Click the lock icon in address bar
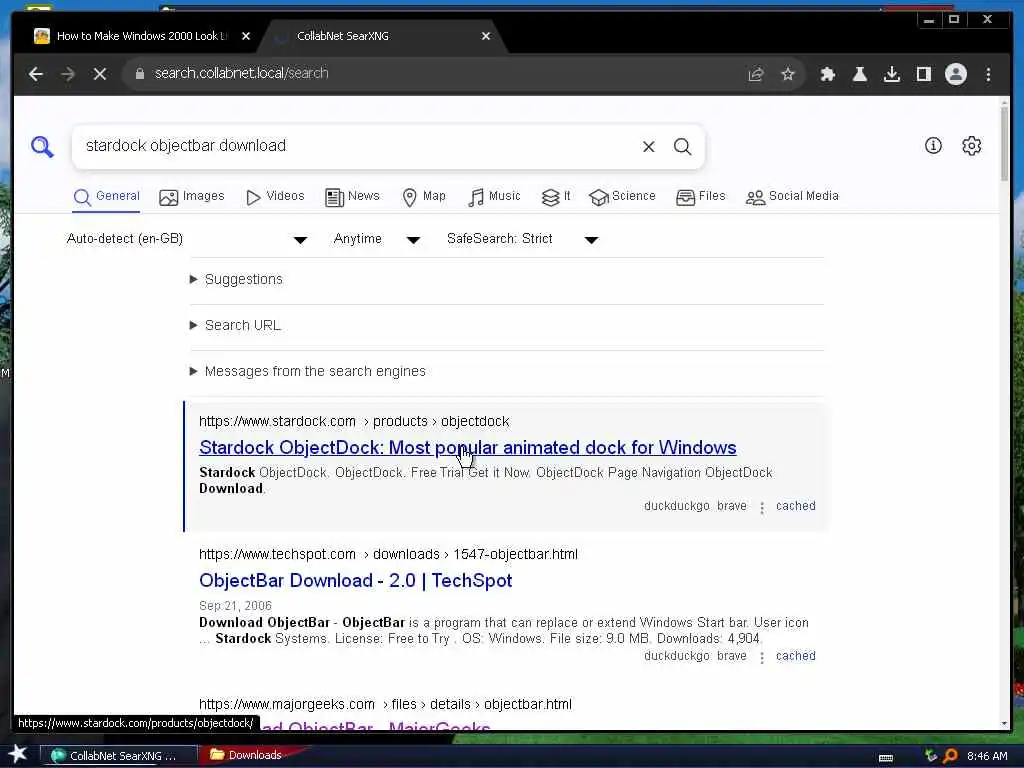Viewport: 1024px width, 768px height. click(x=140, y=74)
